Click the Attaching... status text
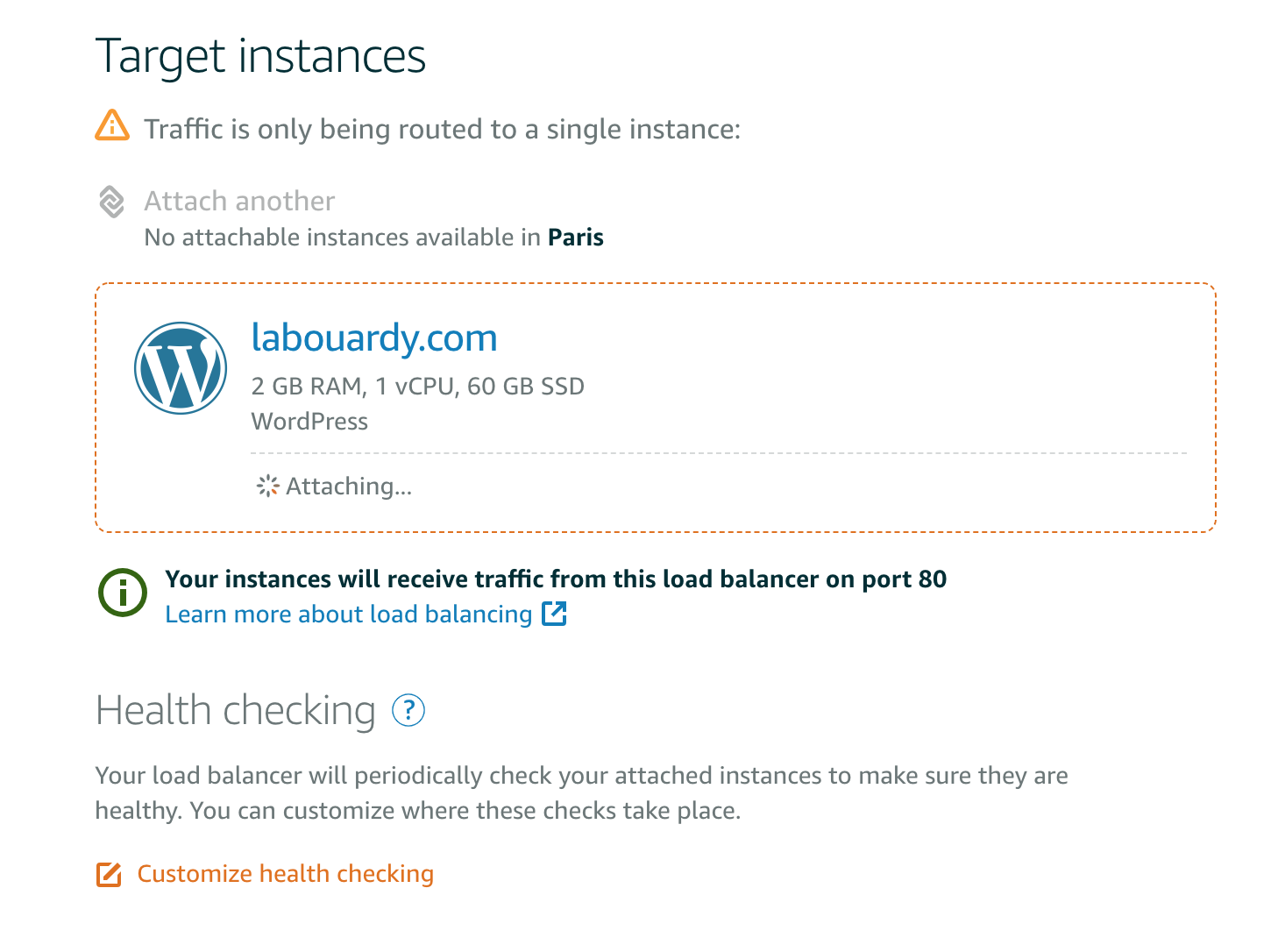The image size is (1285, 952). coord(349,486)
